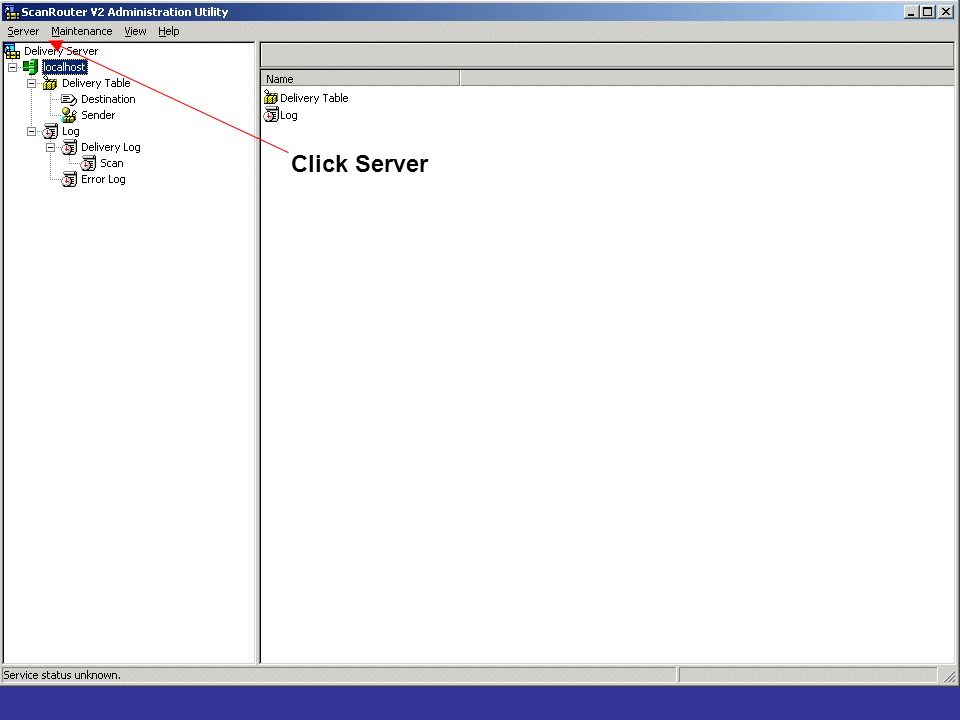960x720 pixels.
Task: Select Scan label in tree
Action: point(111,163)
